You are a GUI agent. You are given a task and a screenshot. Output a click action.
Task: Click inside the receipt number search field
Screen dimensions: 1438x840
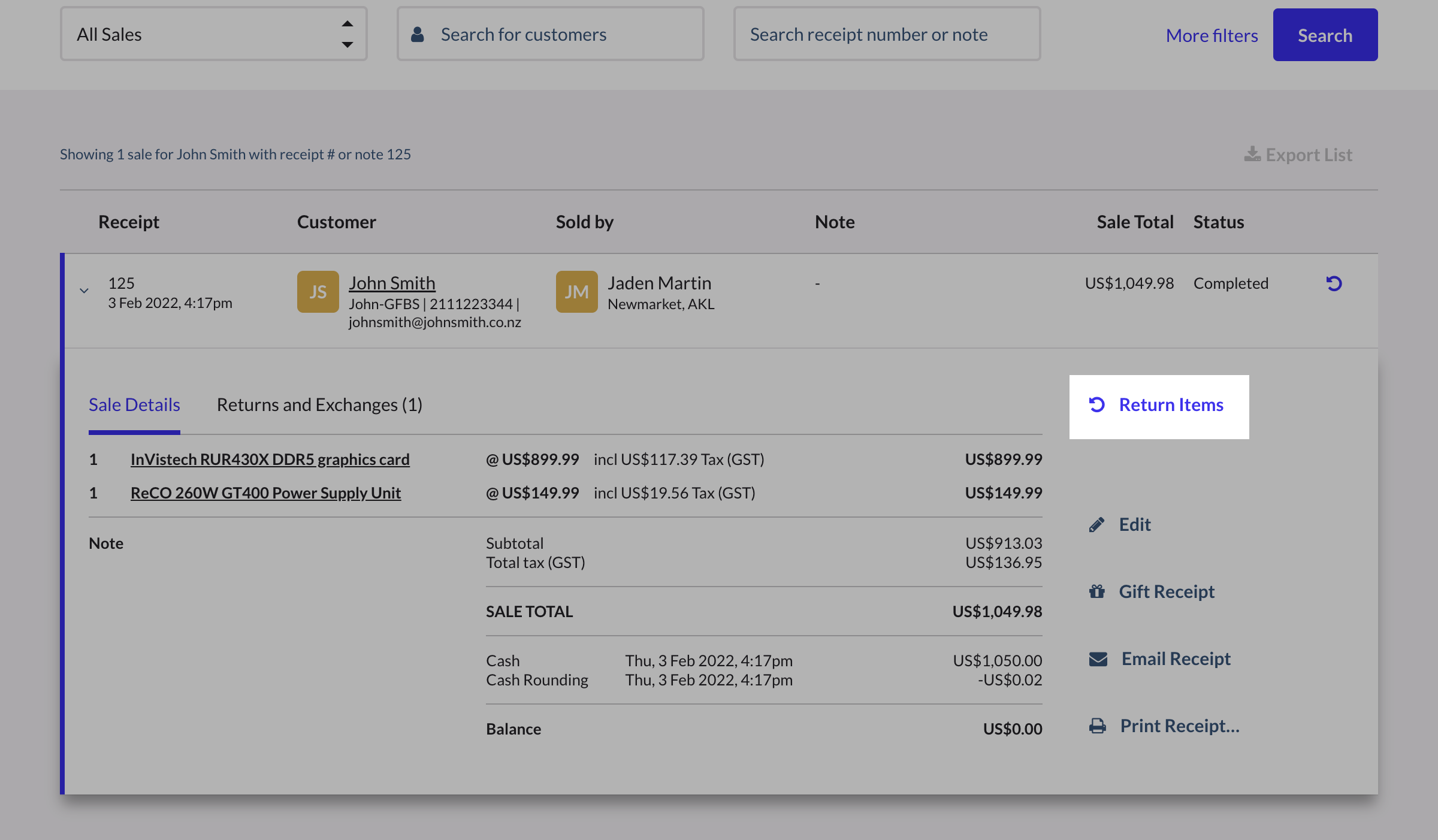[887, 34]
